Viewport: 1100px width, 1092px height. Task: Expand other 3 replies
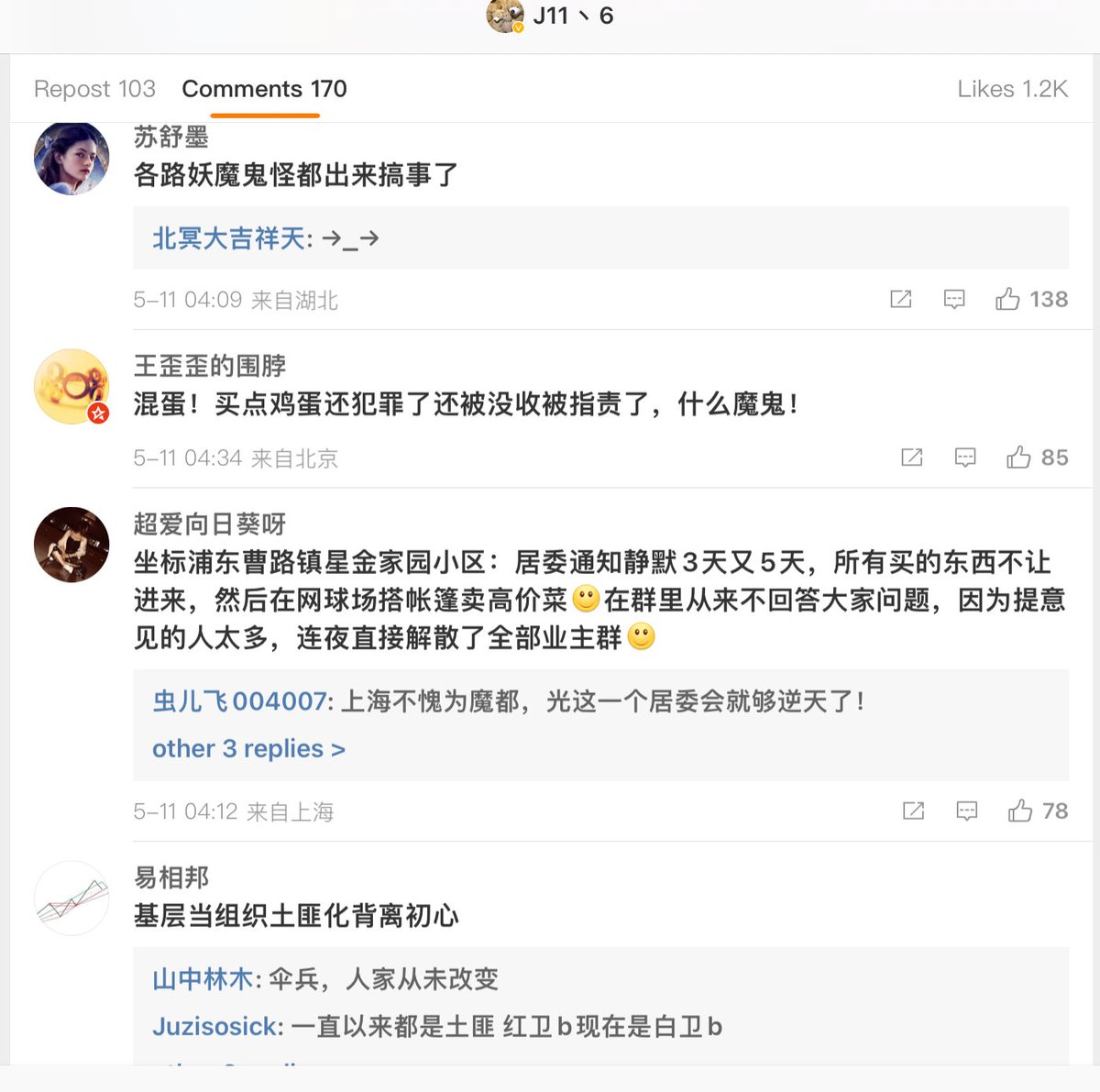click(248, 749)
